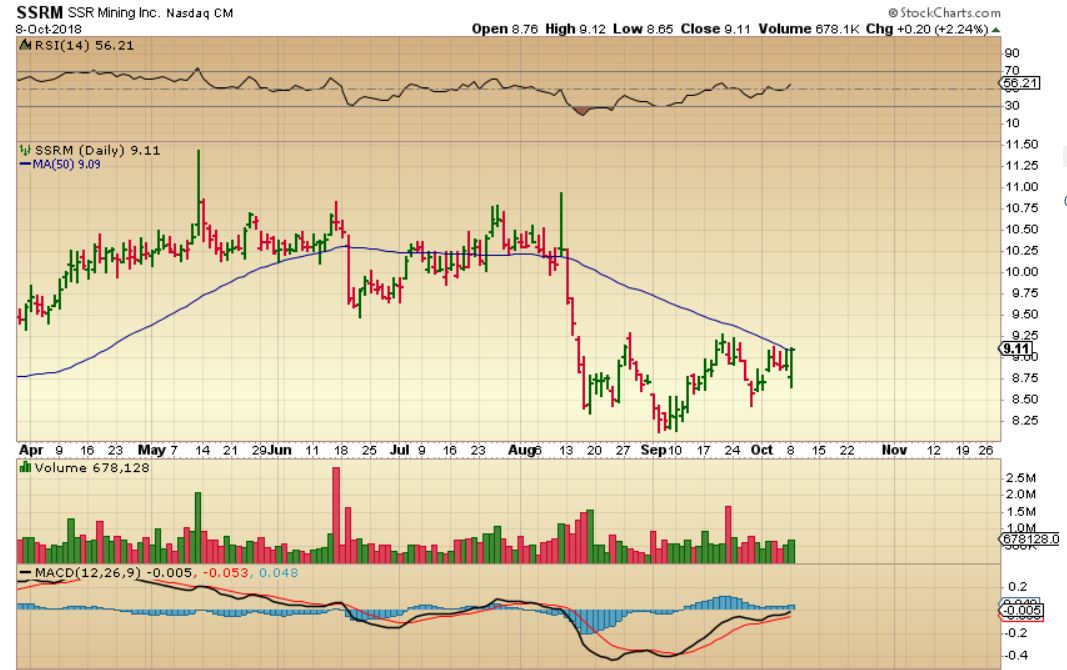Click the High 9.12 value
This screenshot has height=670, width=1067.
pos(576,29)
